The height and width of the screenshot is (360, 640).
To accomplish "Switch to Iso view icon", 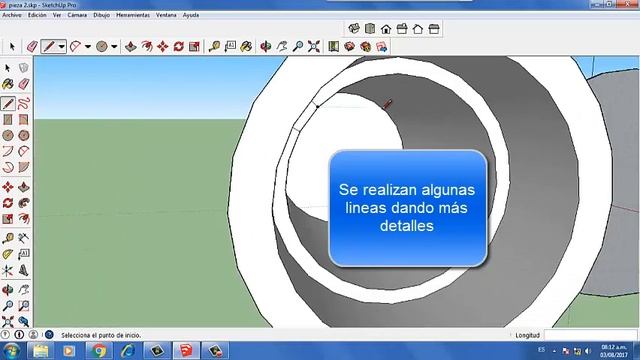I will coord(354,29).
